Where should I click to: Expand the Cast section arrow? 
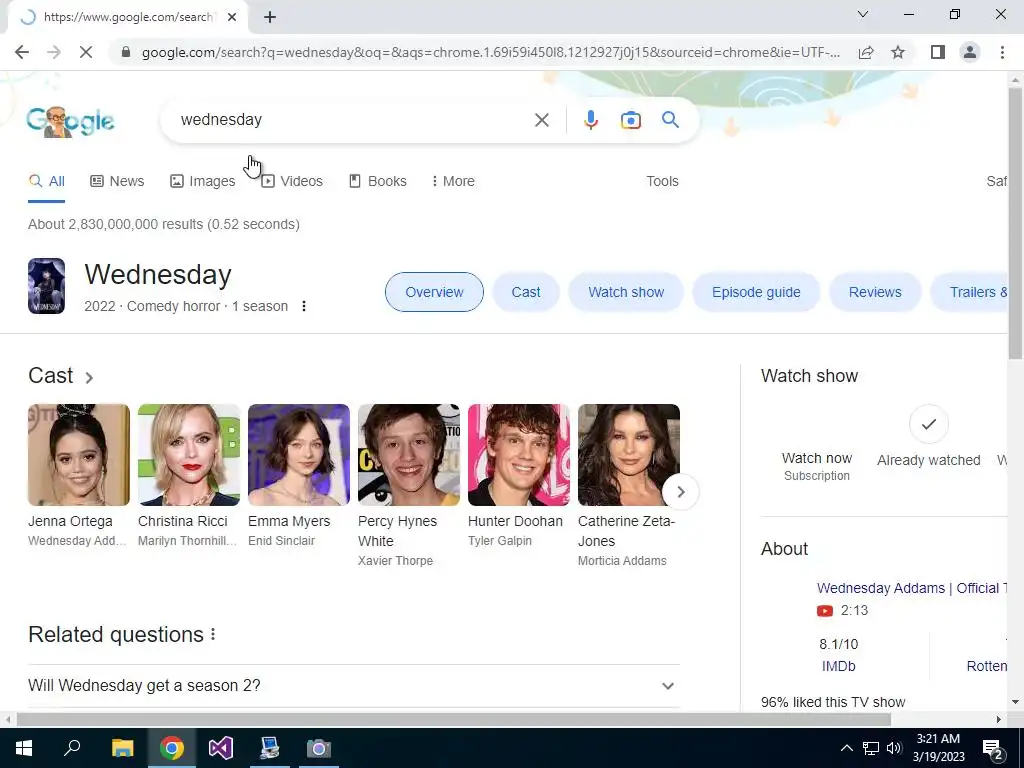[89, 377]
